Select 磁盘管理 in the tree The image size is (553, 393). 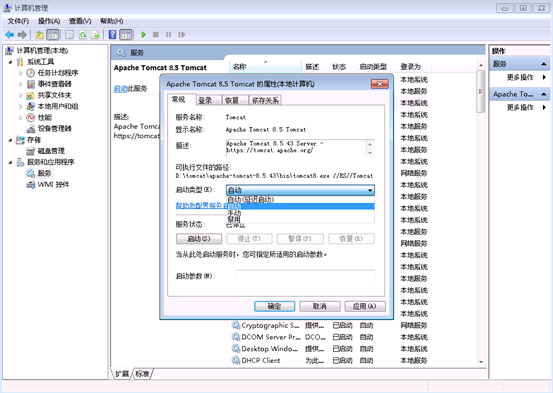[51, 151]
